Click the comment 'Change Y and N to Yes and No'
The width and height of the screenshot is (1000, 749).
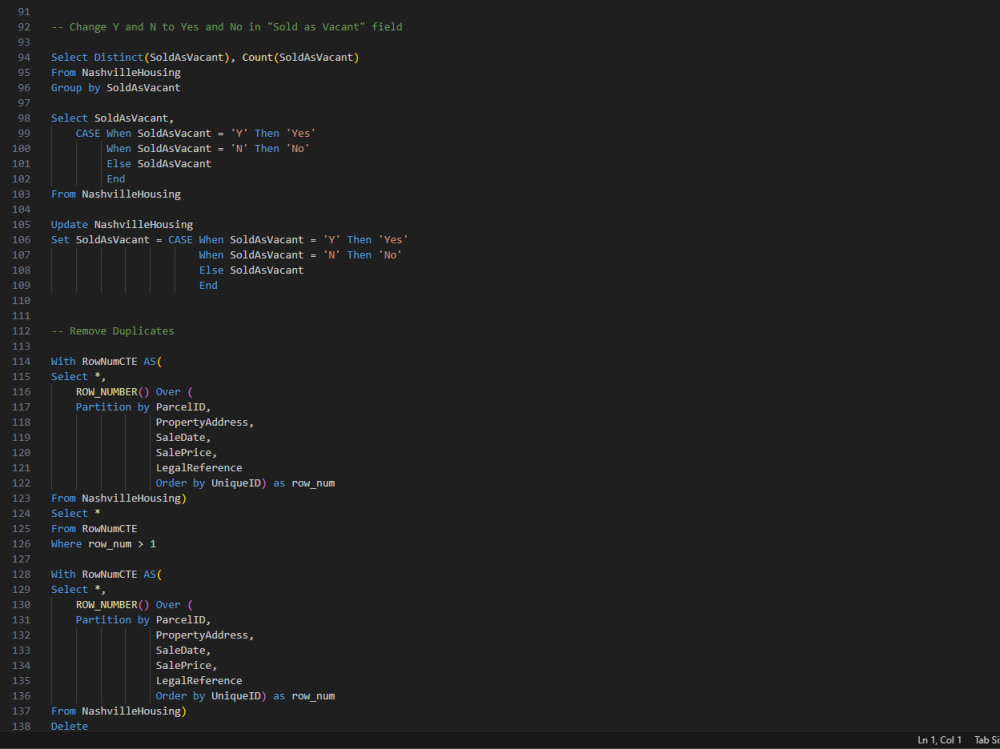[156, 27]
